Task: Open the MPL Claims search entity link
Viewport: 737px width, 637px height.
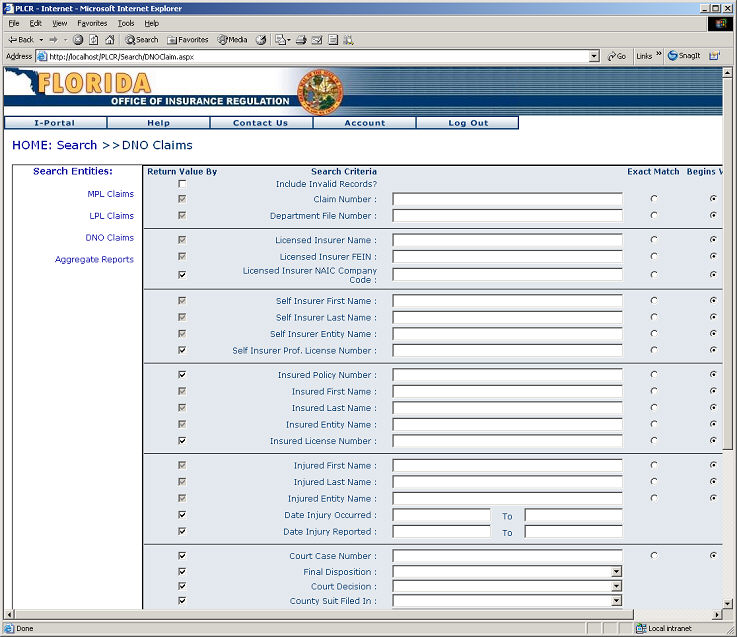Action: pos(110,194)
